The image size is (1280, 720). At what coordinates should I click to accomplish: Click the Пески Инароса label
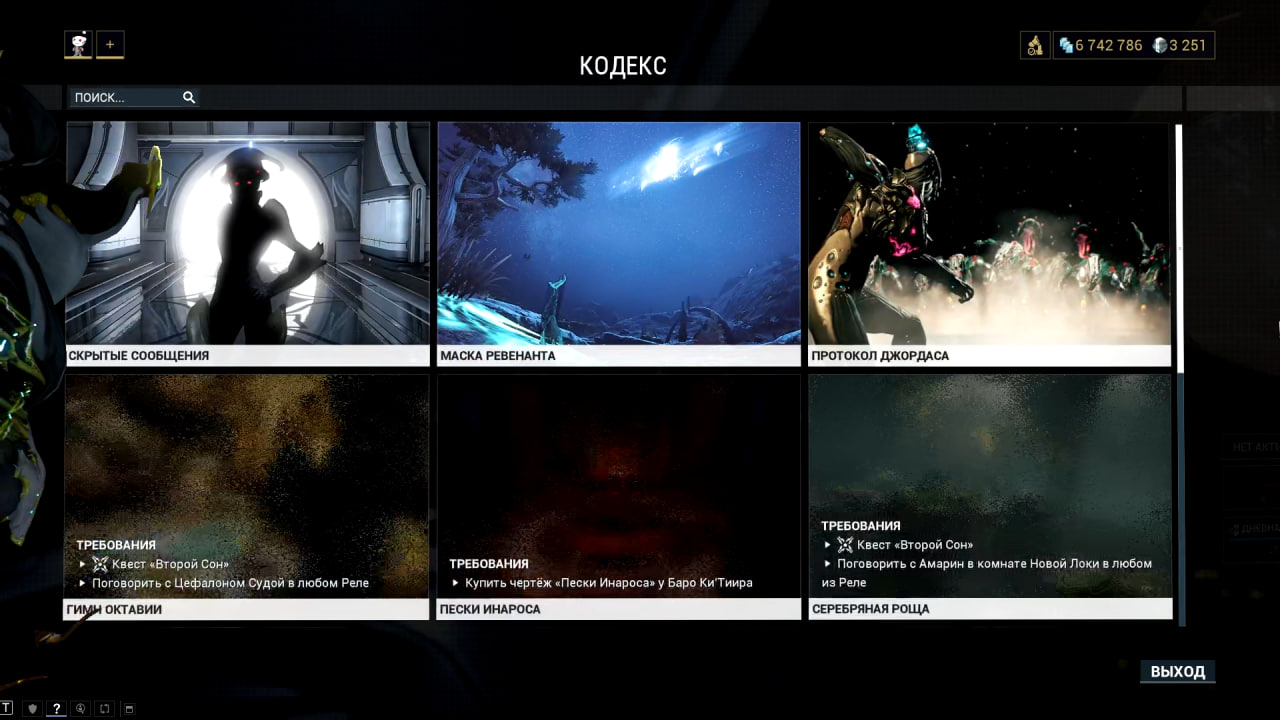[x=490, y=609]
